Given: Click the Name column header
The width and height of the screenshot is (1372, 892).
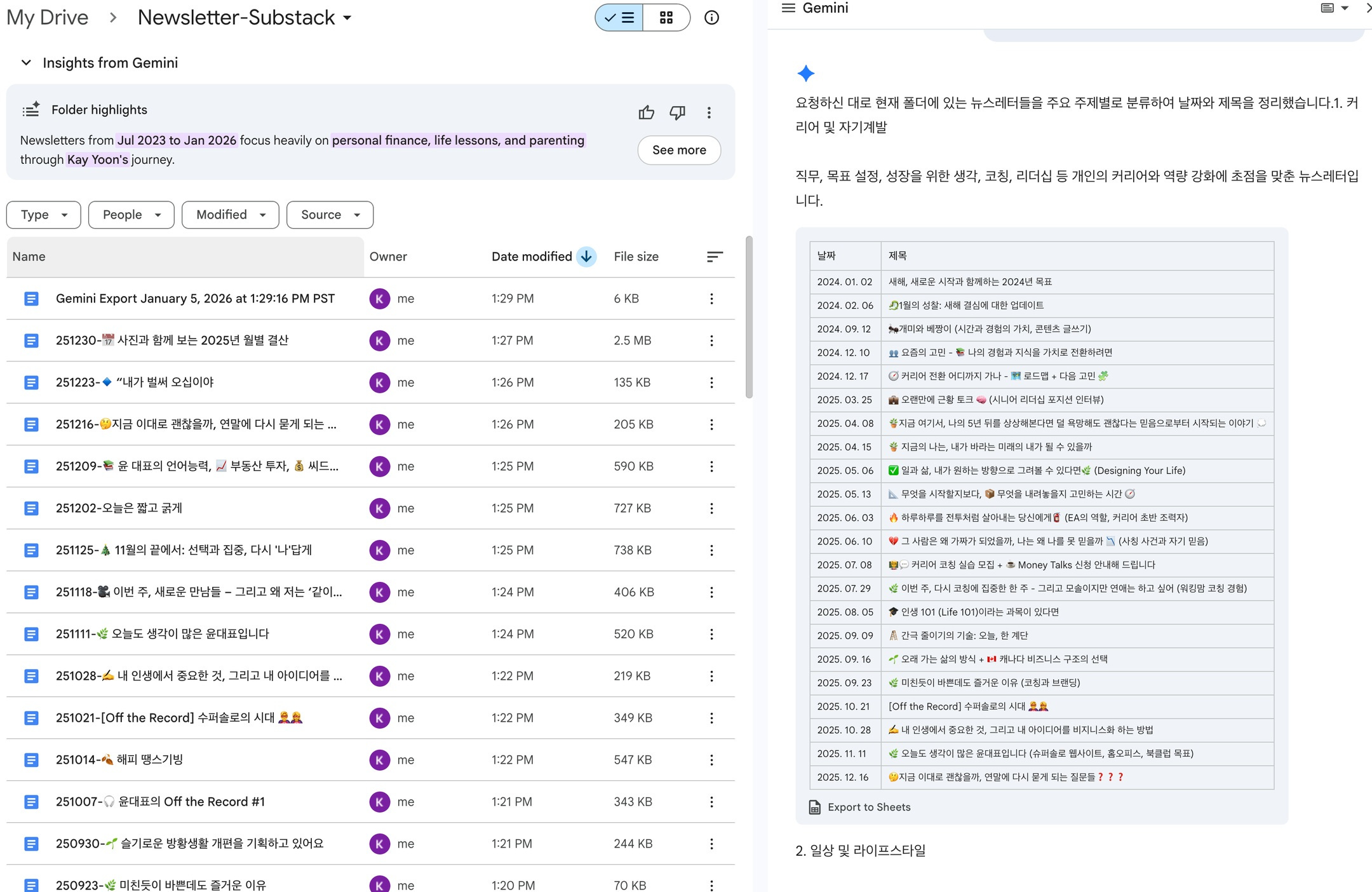Looking at the screenshot, I should point(29,257).
